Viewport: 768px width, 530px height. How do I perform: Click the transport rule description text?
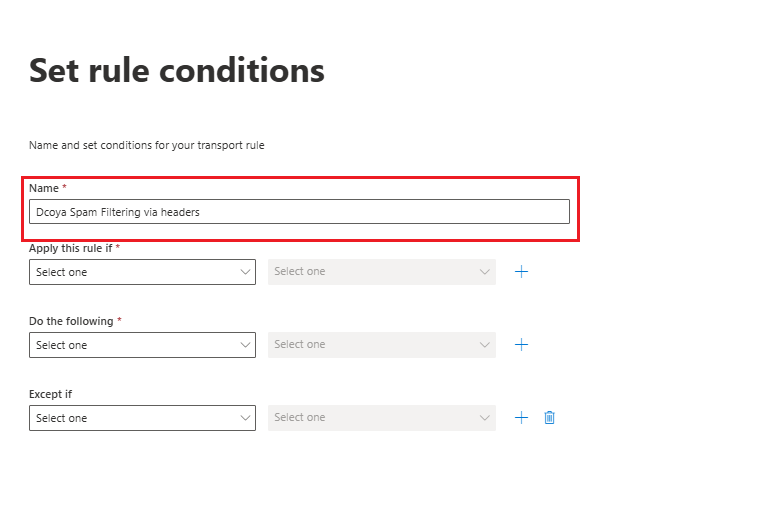pos(146,145)
